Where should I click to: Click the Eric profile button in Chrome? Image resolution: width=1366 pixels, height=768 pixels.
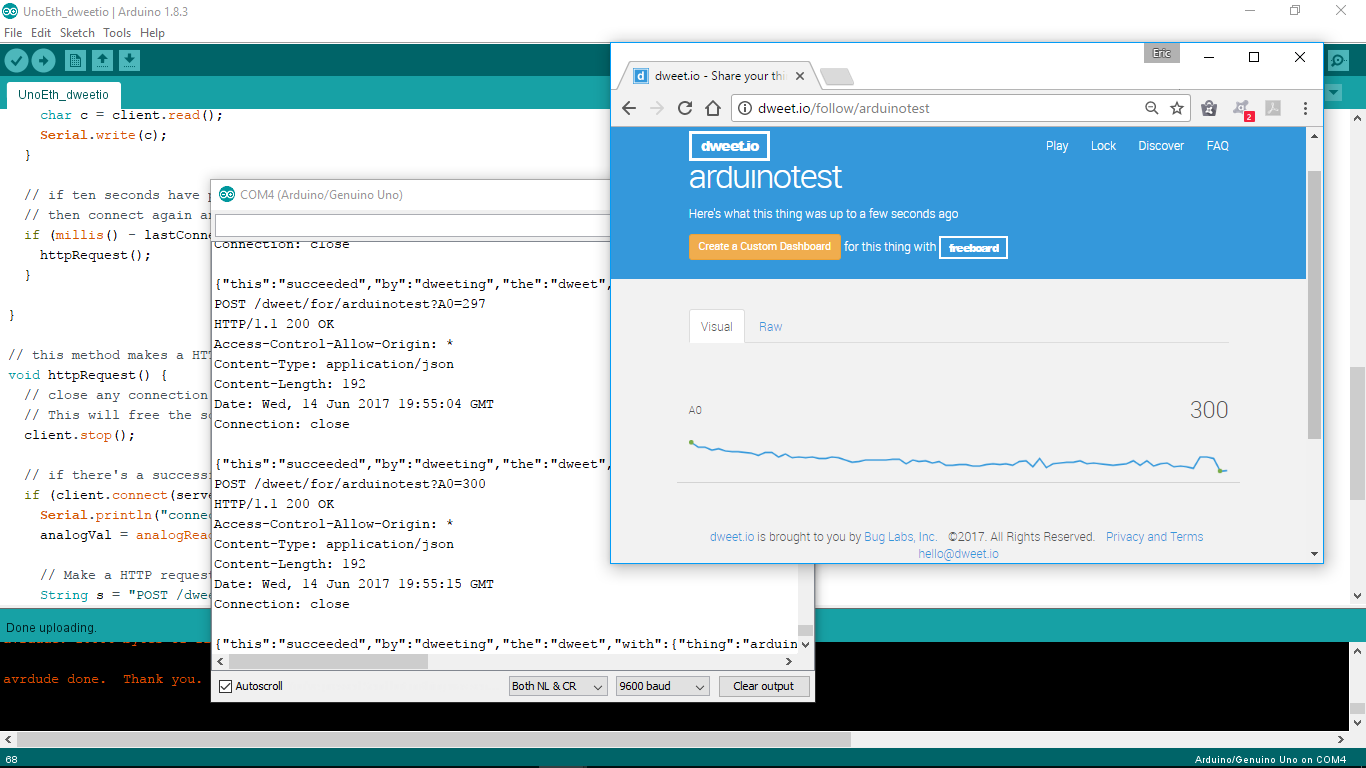point(1161,54)
